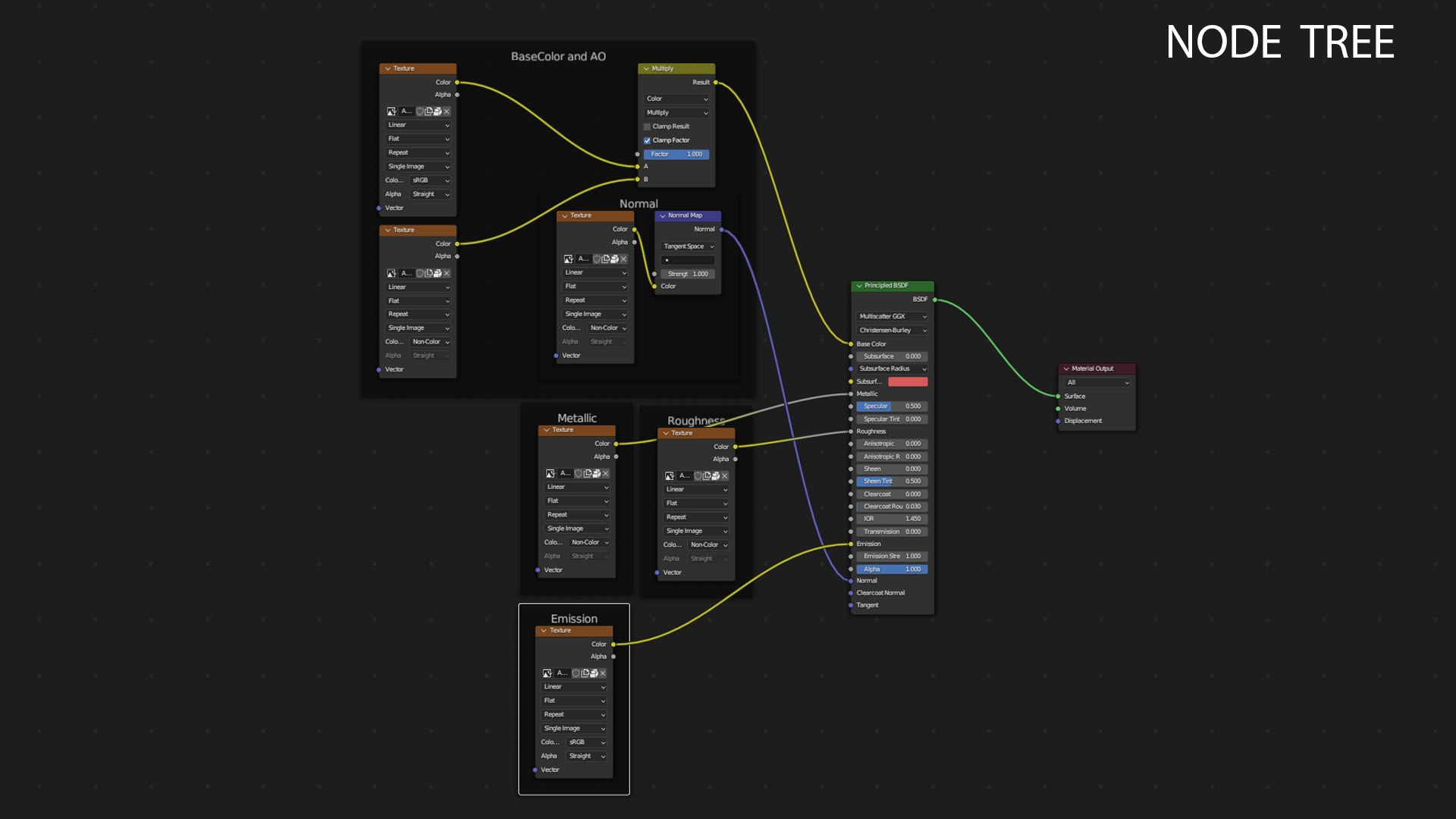Unlink image in Metallic Texture node
Image resolution: width=1456 pixels, height=819 pixels.
(605, 474)
